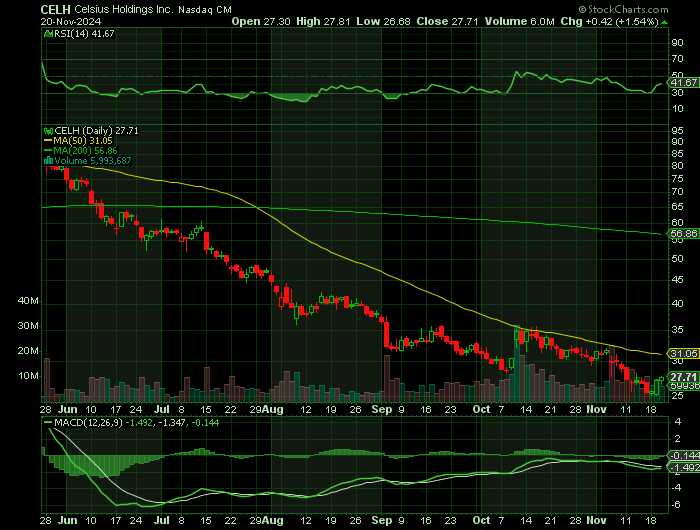Click the -0.144 histogram tag on the MACD axis
Image resolution: width=700 pixels, height=530 pixels.
click(683, 455)
